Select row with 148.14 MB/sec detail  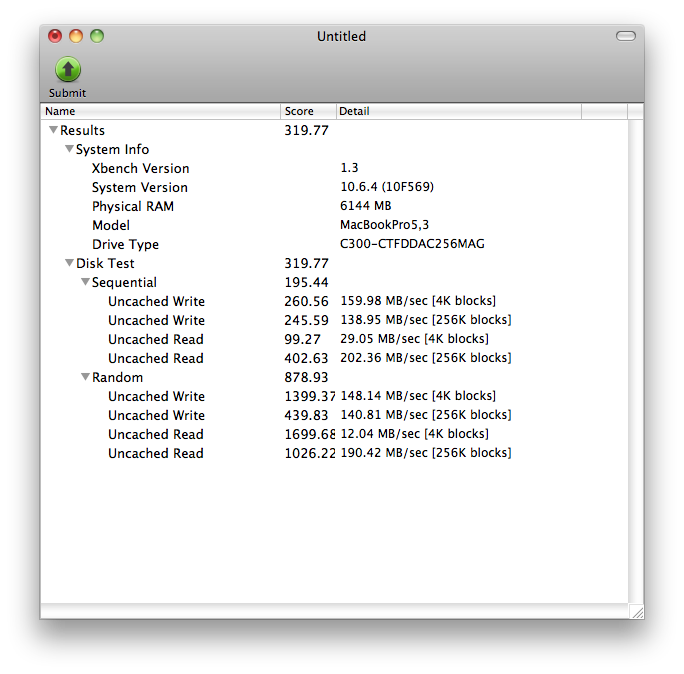click(335, 396)
